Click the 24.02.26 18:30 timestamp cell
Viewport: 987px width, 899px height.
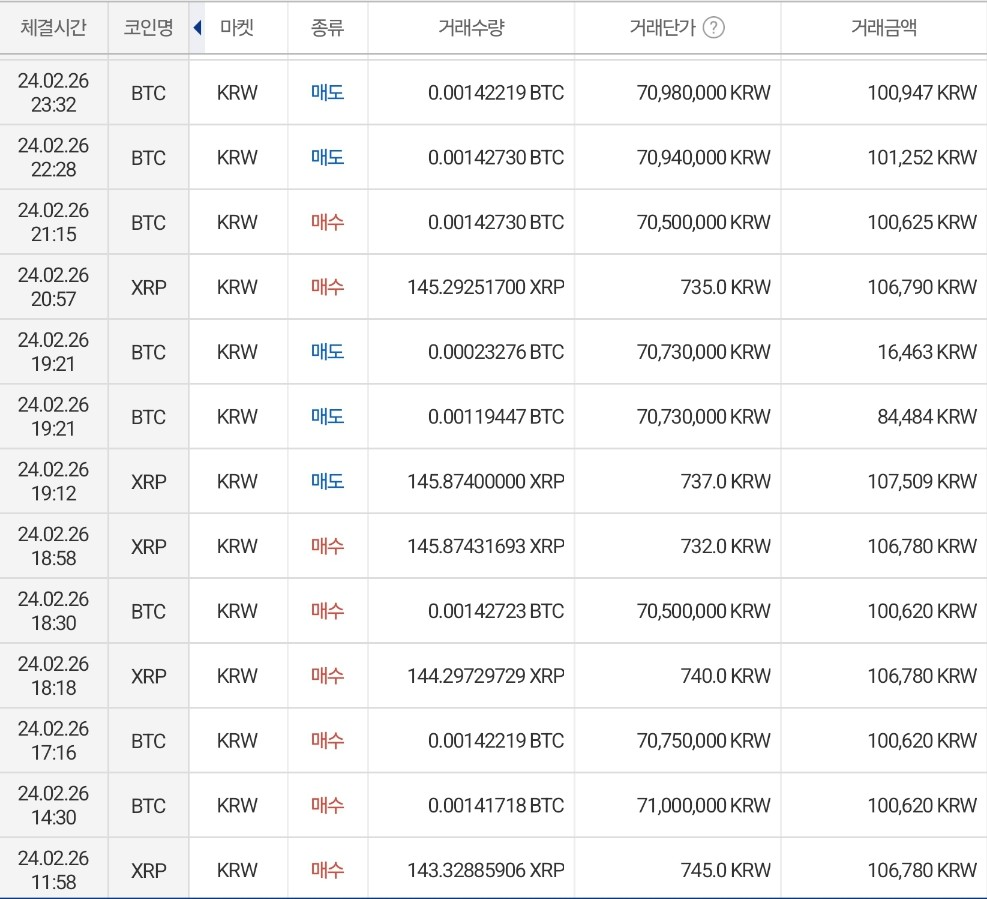pos(54,611)
